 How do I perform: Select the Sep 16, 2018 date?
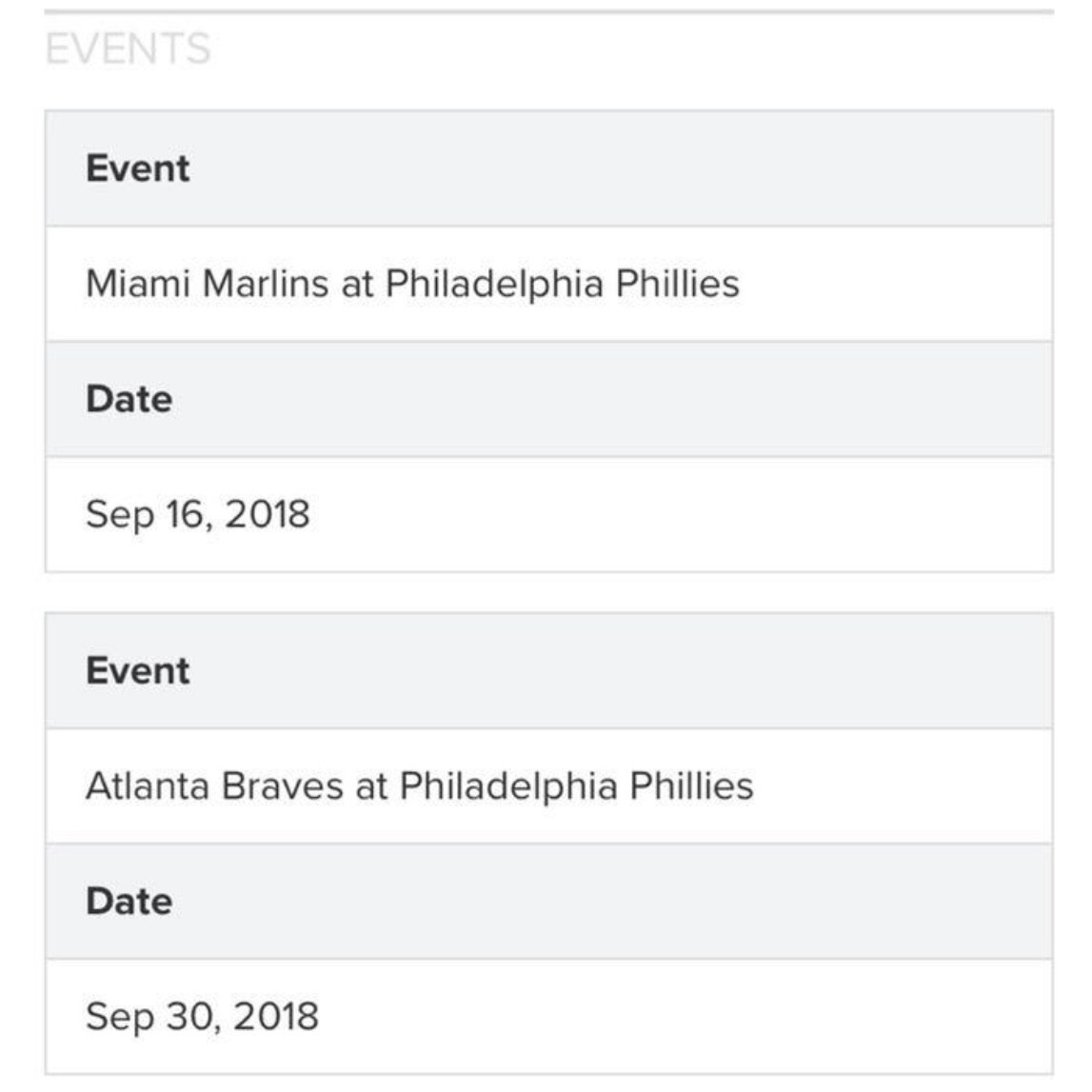coord(548,515)
